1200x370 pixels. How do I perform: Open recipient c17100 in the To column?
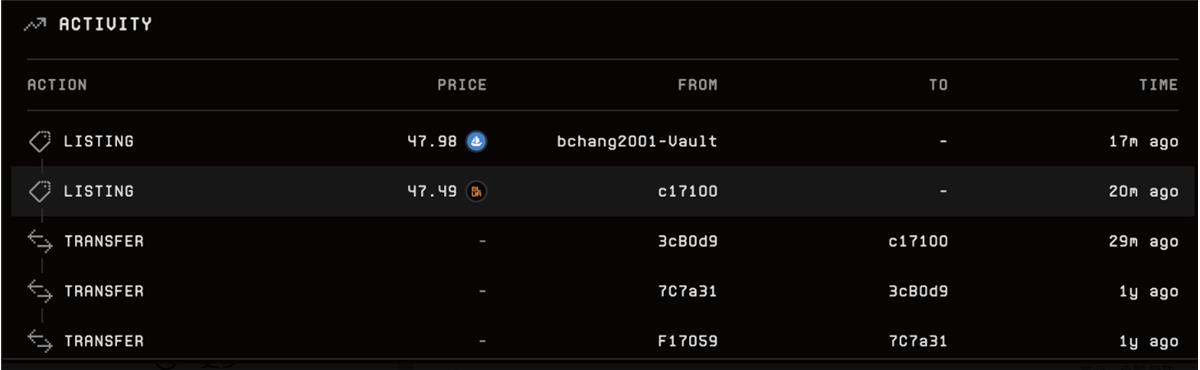(917, 241)
